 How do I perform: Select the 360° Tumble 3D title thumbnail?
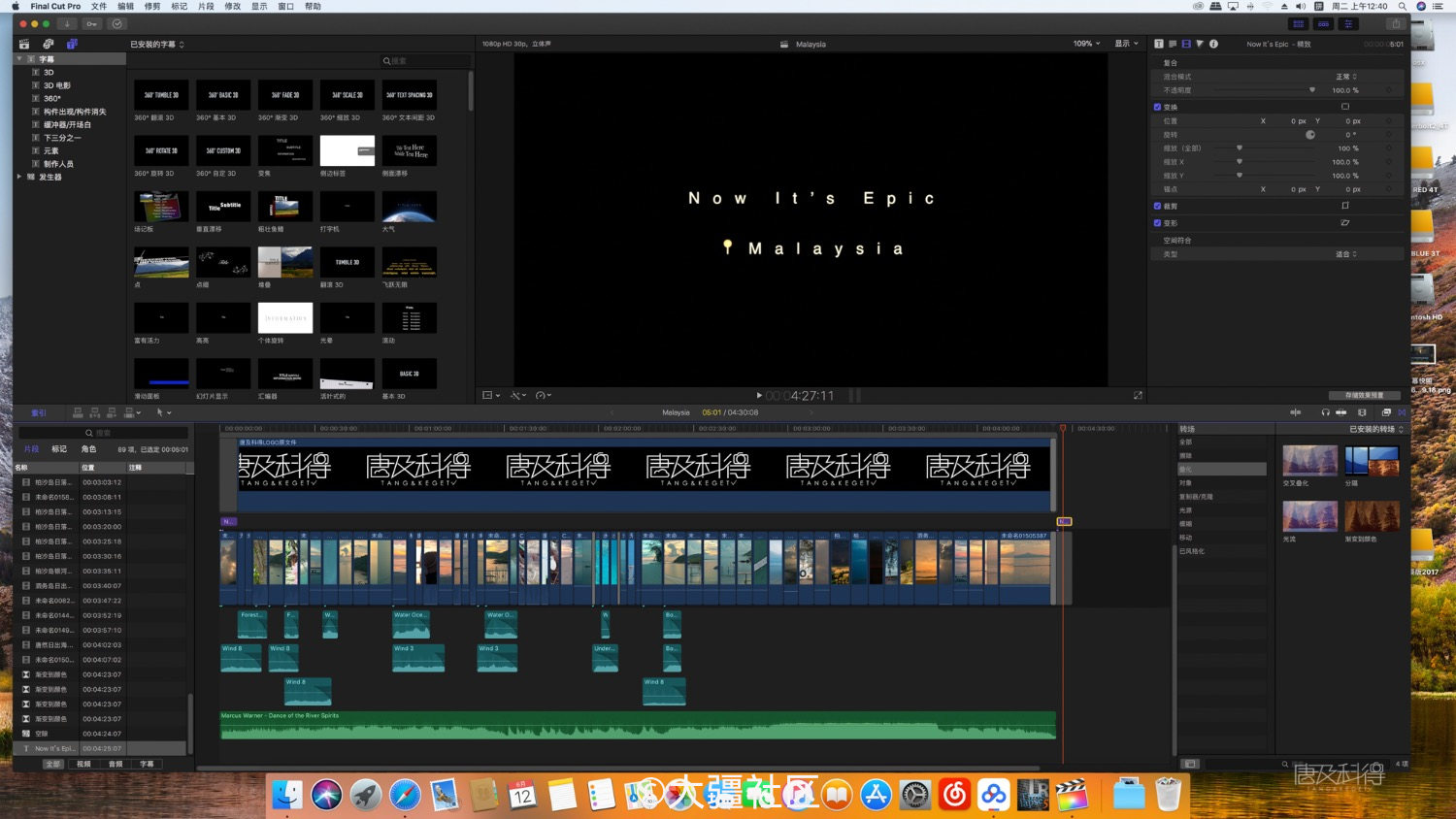coord(161,95)
